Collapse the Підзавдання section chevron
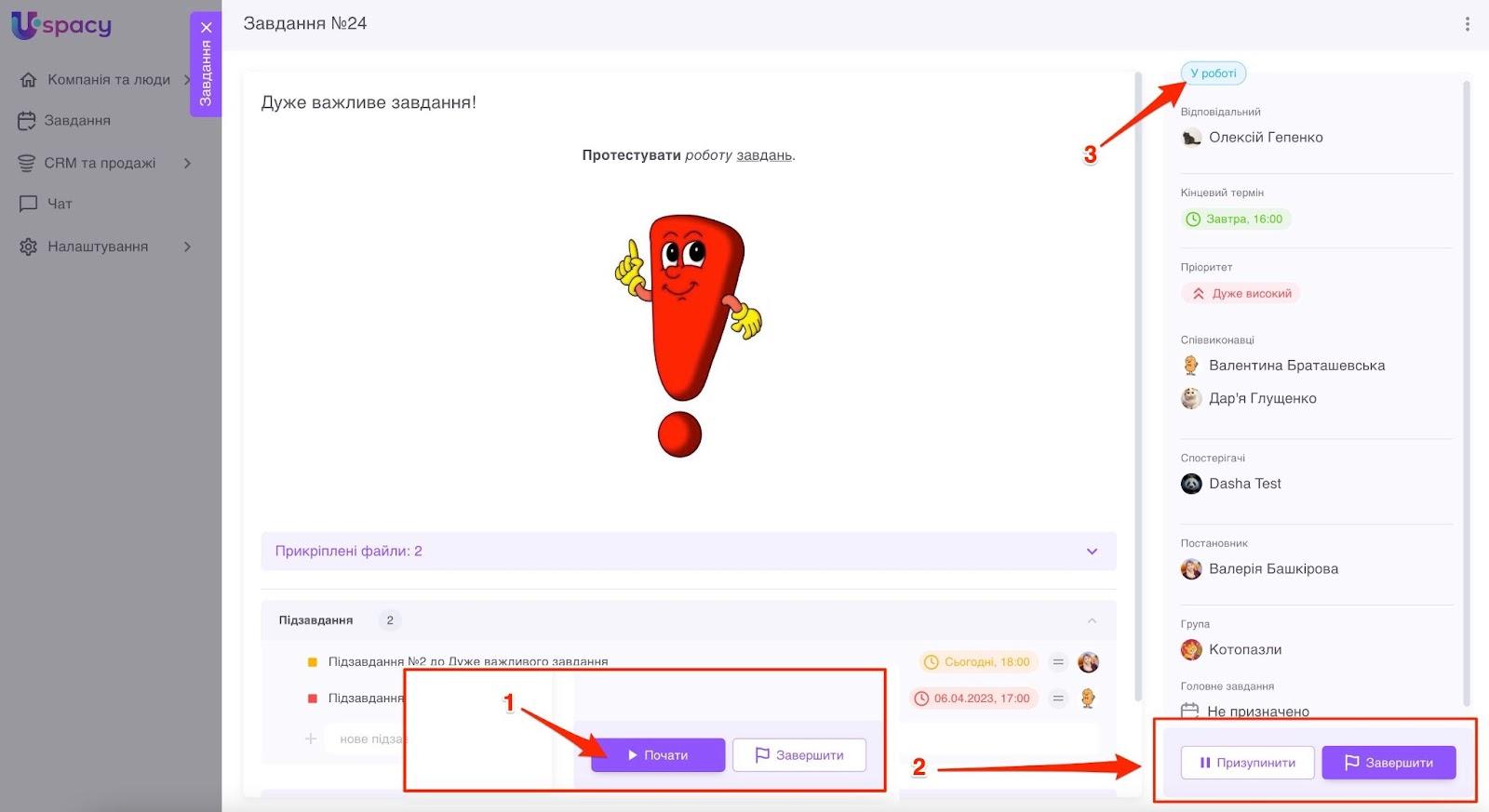This screenshot has width=1489, height=812. 1092,621
